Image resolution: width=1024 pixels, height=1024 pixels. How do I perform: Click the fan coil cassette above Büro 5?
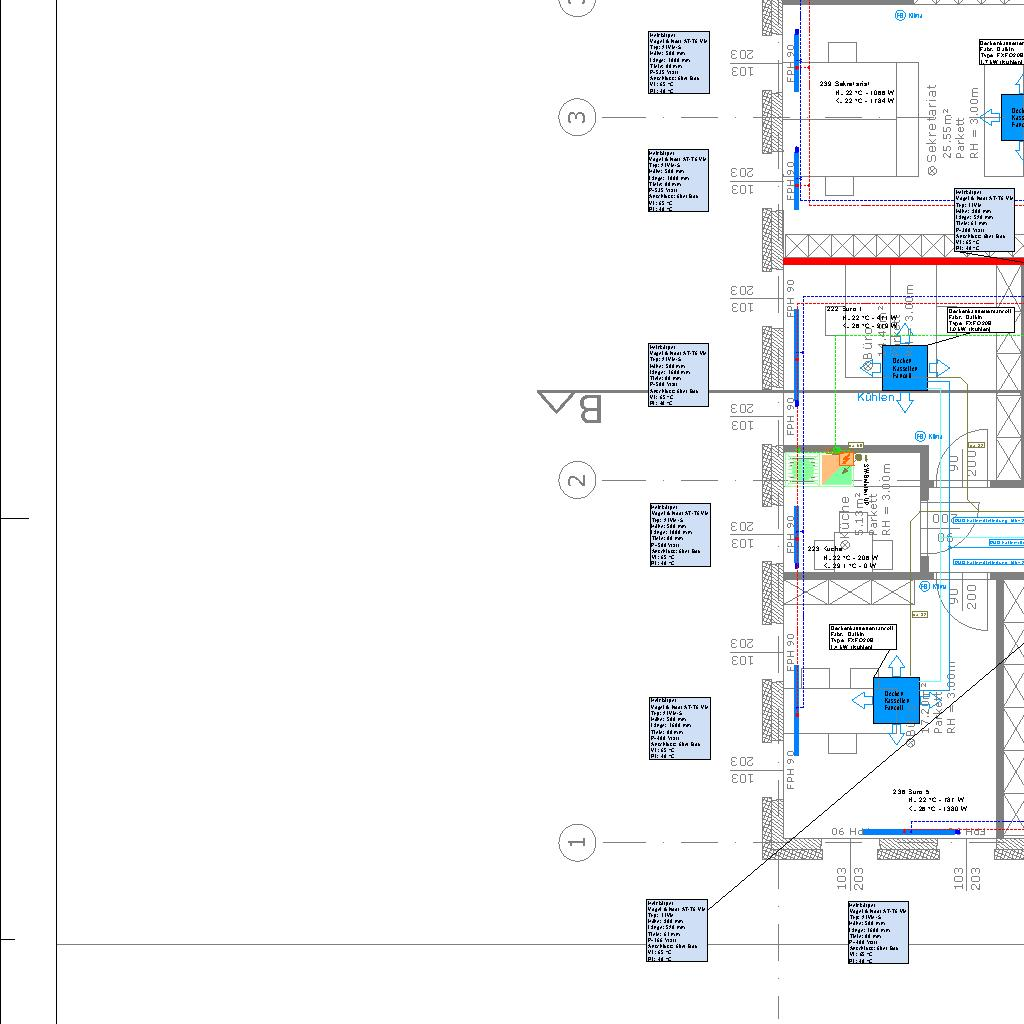[895, 700]
